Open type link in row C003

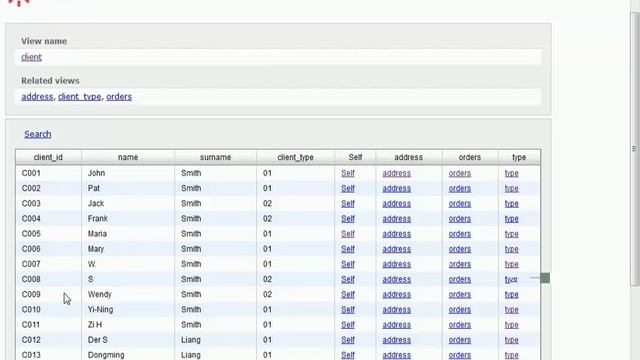pyautogui.click(x=511, y=204)
